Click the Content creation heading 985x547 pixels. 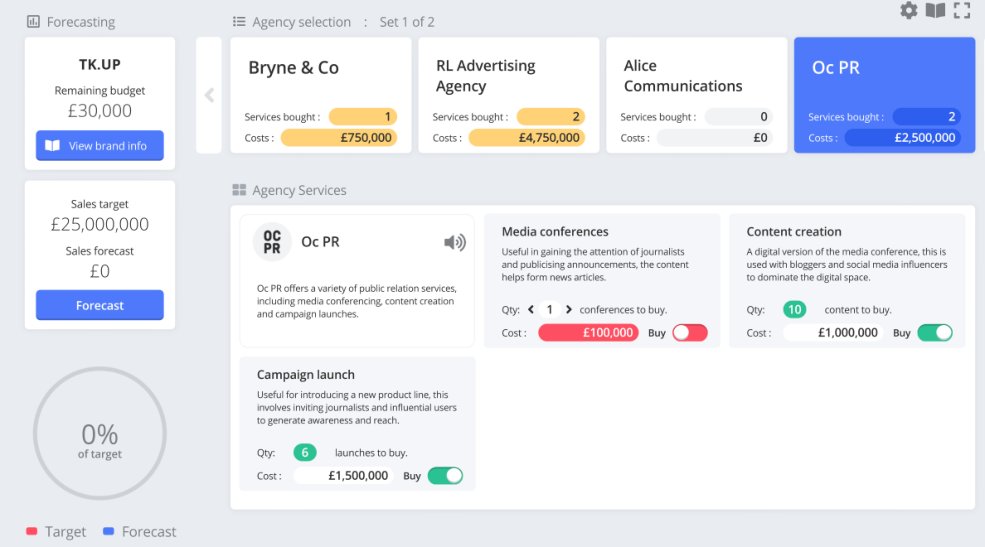[793, 232]
